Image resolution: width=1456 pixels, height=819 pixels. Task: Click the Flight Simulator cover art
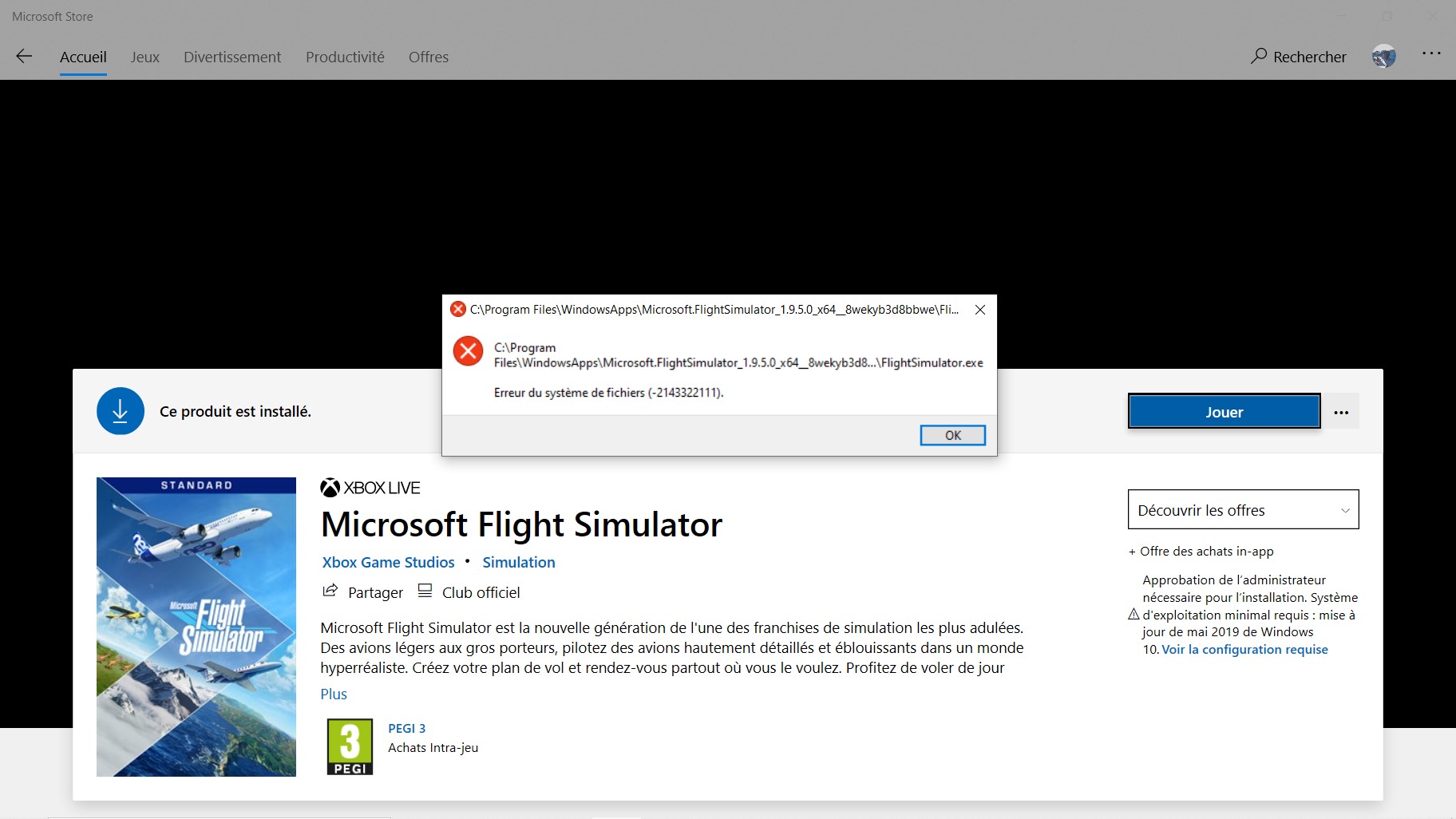coord(196,627)
